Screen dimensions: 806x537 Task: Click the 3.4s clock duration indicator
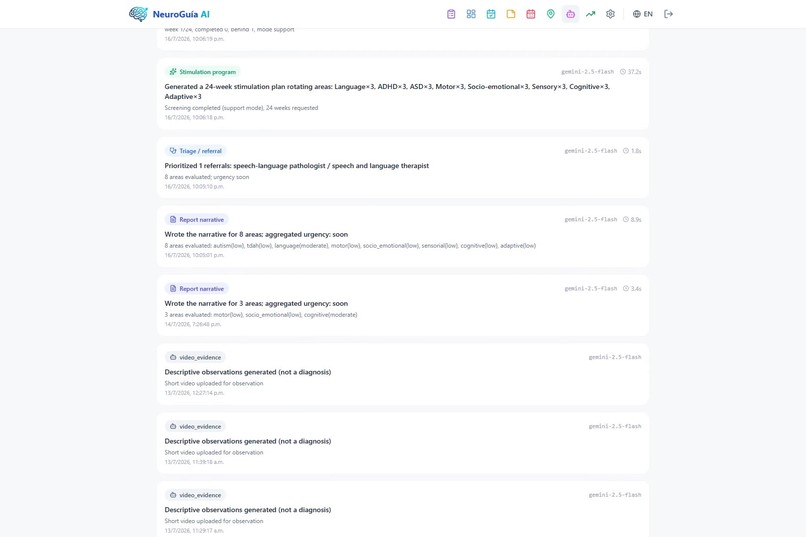pos(632,289)
